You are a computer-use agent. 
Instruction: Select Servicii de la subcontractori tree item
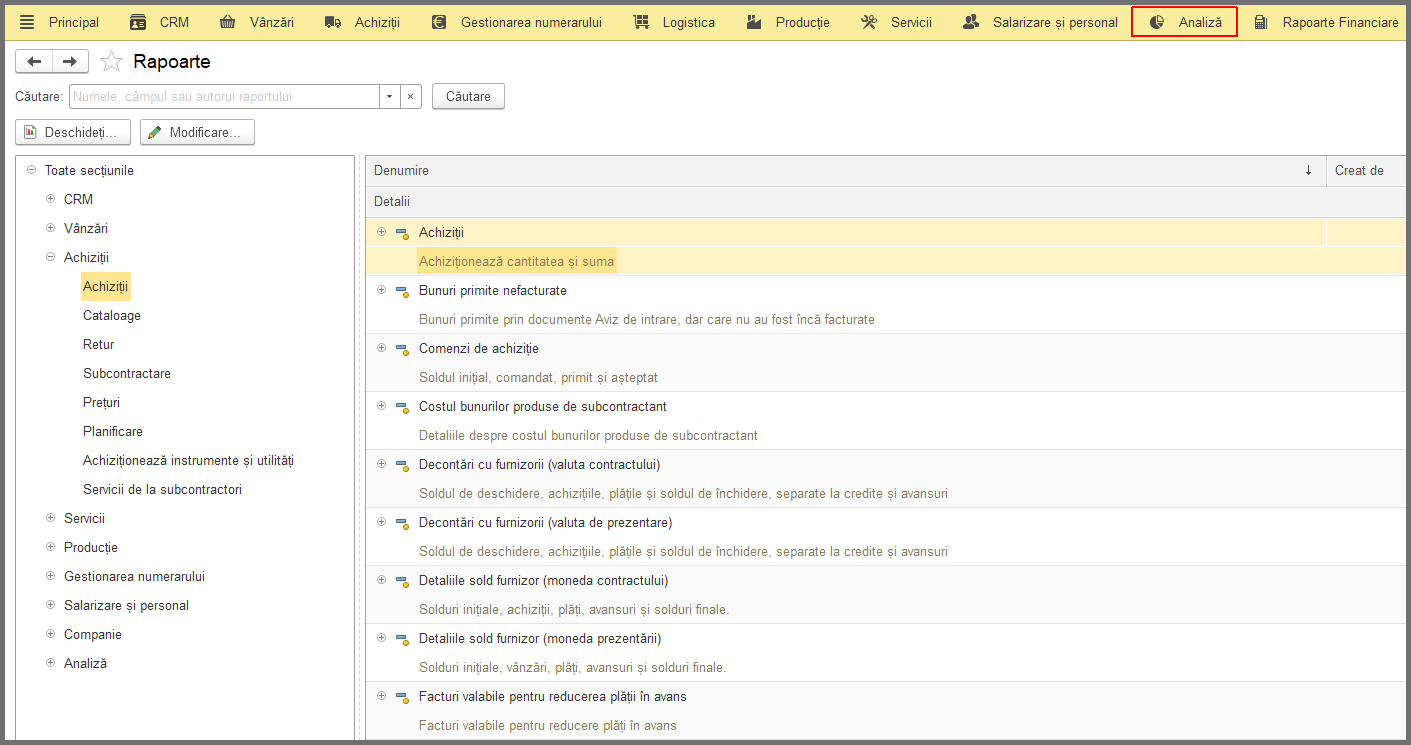pos(162,489)
